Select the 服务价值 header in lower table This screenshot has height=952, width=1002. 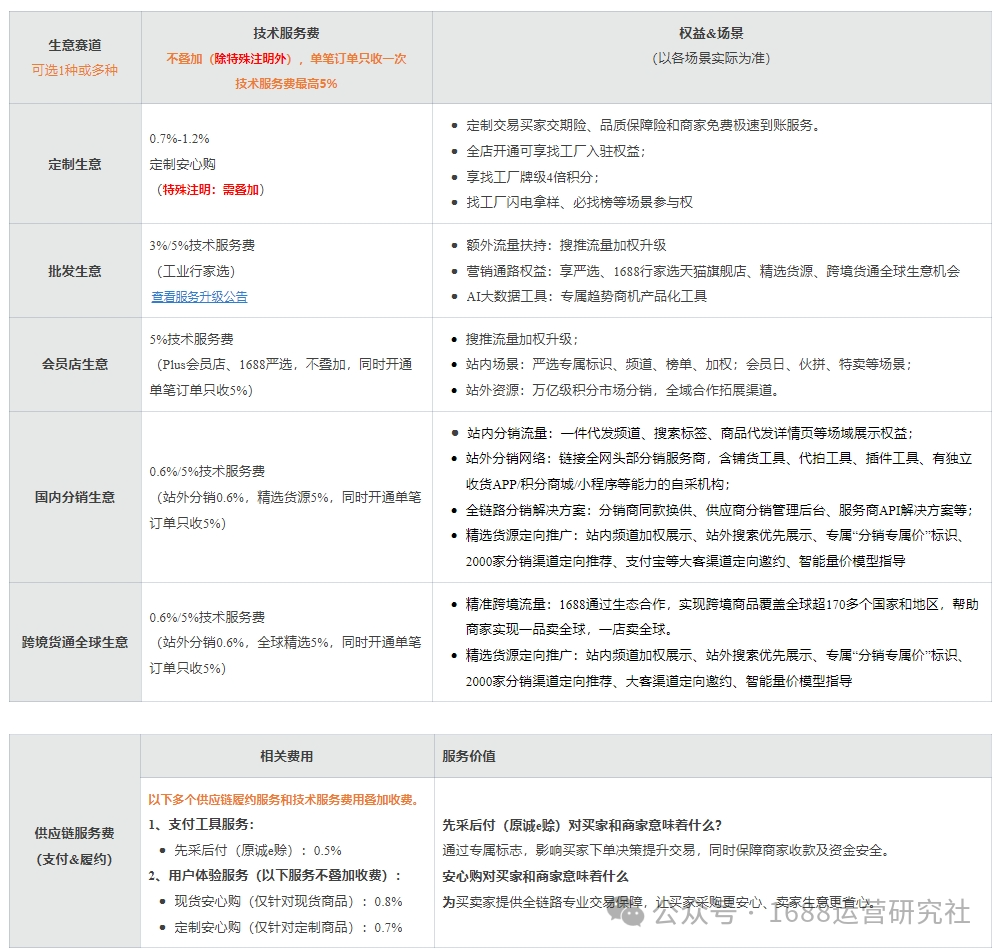[x=469, y=756]
